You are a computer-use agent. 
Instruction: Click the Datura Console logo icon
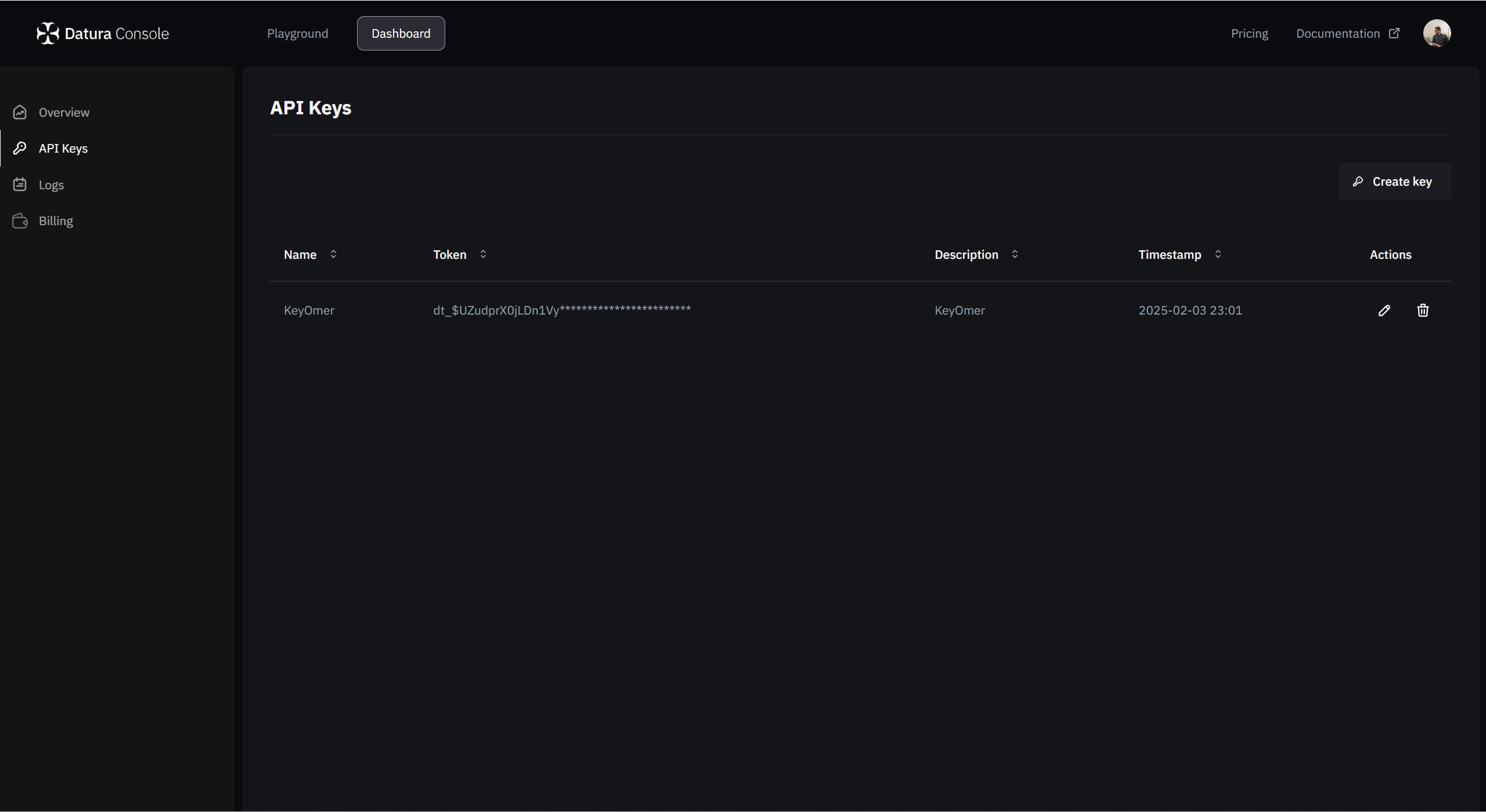[x=48, y=33]
